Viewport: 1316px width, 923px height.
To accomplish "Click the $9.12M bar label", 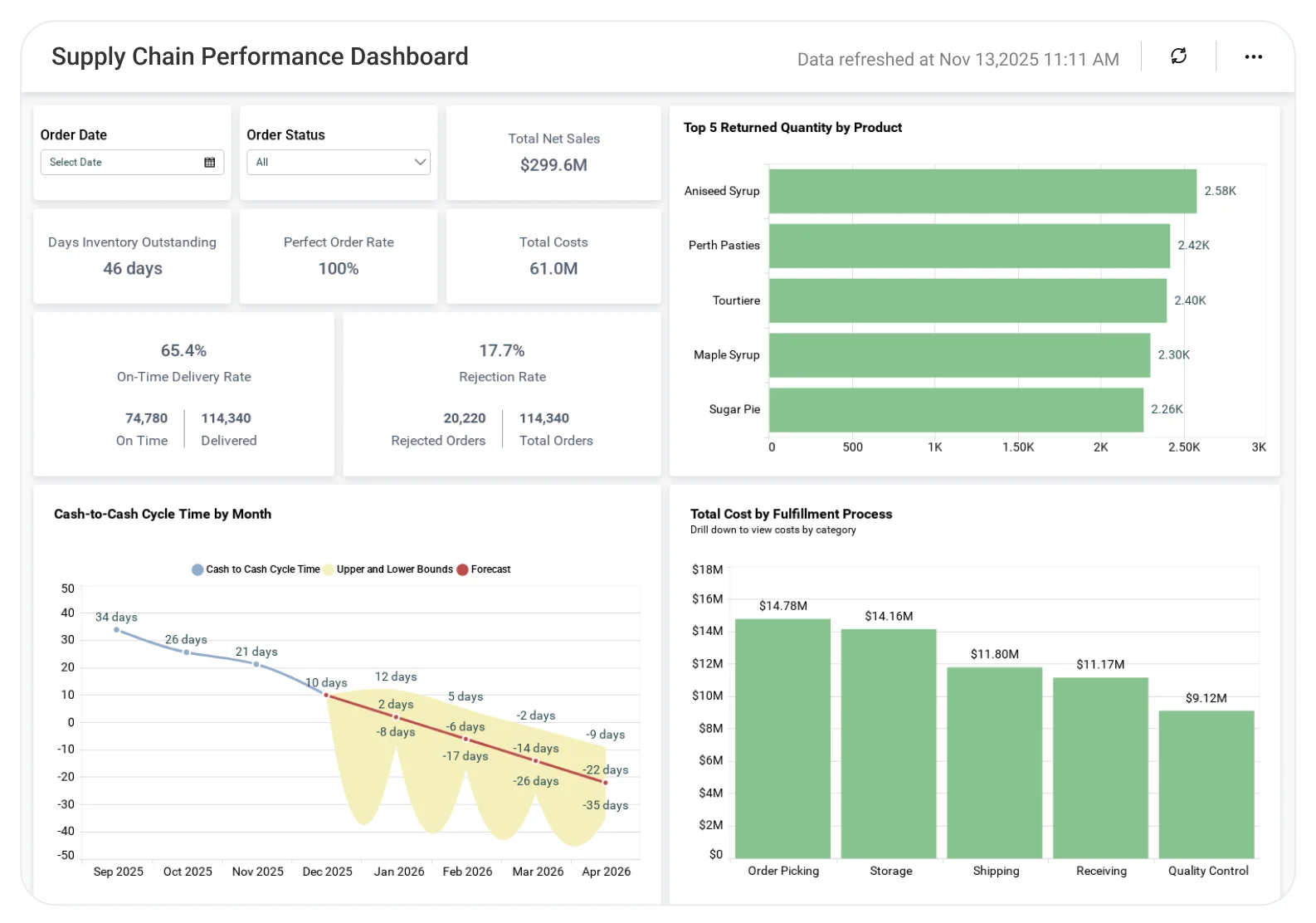I will [x=1206, y=698].
